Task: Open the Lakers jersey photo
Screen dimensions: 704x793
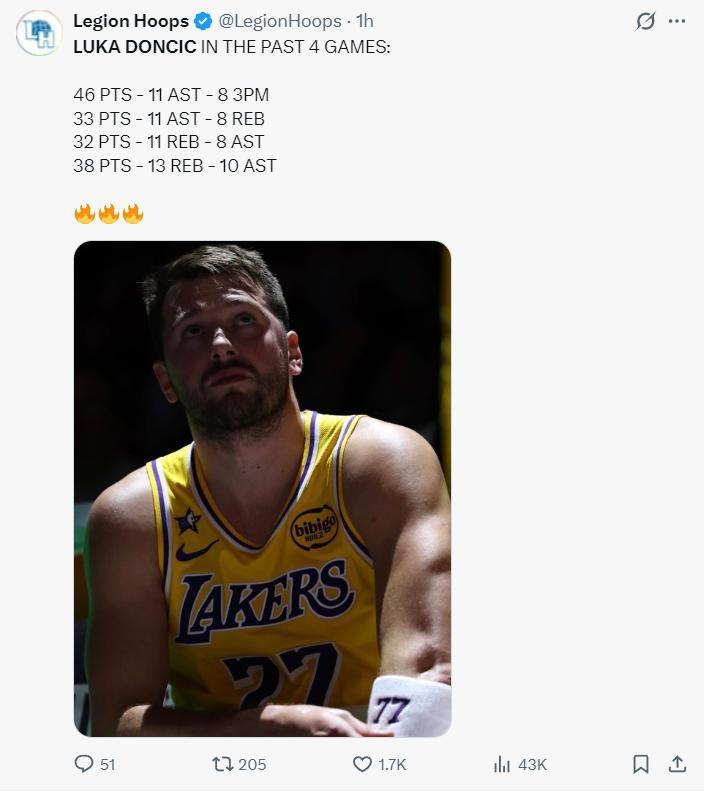Action: tap(262, 488)
